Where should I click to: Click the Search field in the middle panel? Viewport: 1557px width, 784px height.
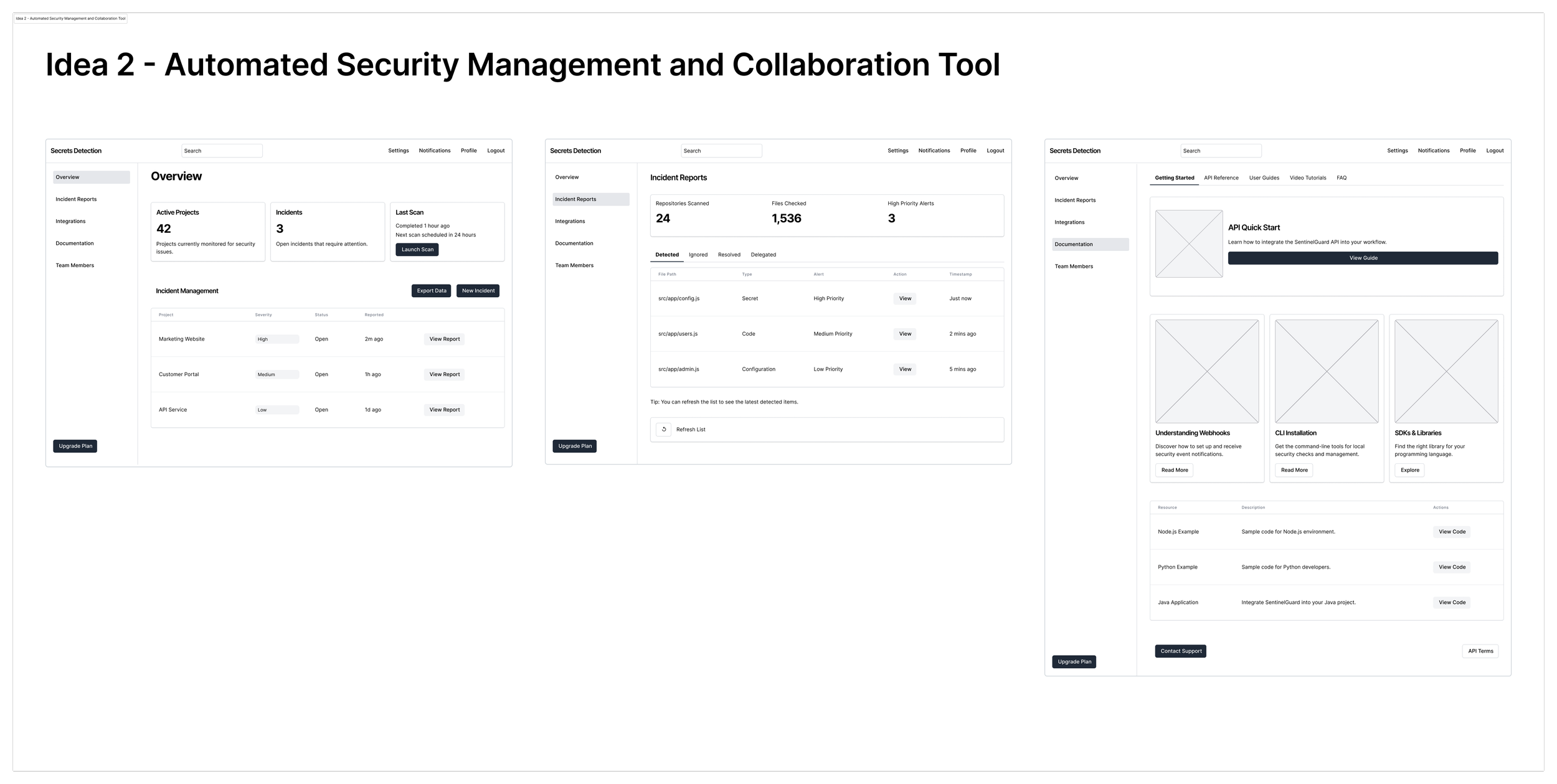coord(721,150)
